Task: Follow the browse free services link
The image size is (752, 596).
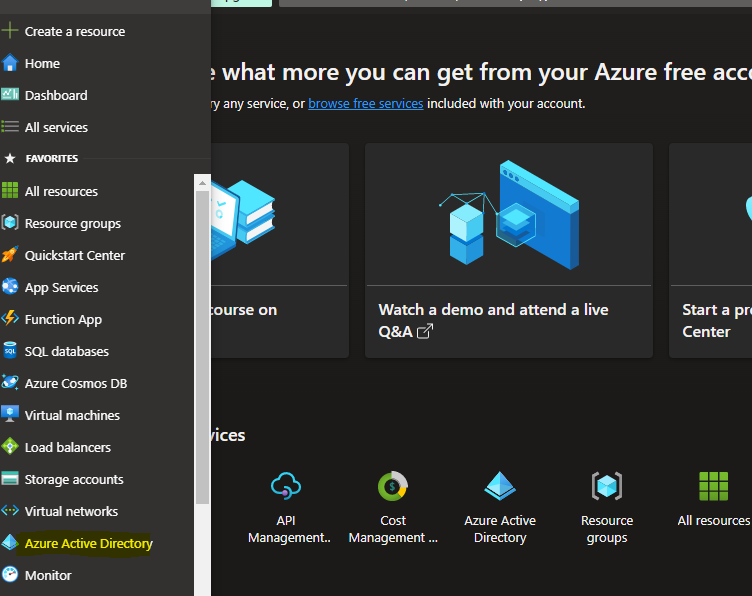Action: (x=365, y=103)
